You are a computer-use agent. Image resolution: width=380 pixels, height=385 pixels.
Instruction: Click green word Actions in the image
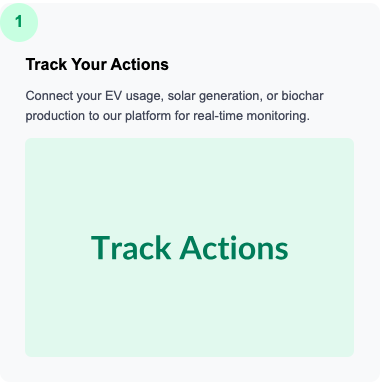pyautogui.click(x=234, y=248)
